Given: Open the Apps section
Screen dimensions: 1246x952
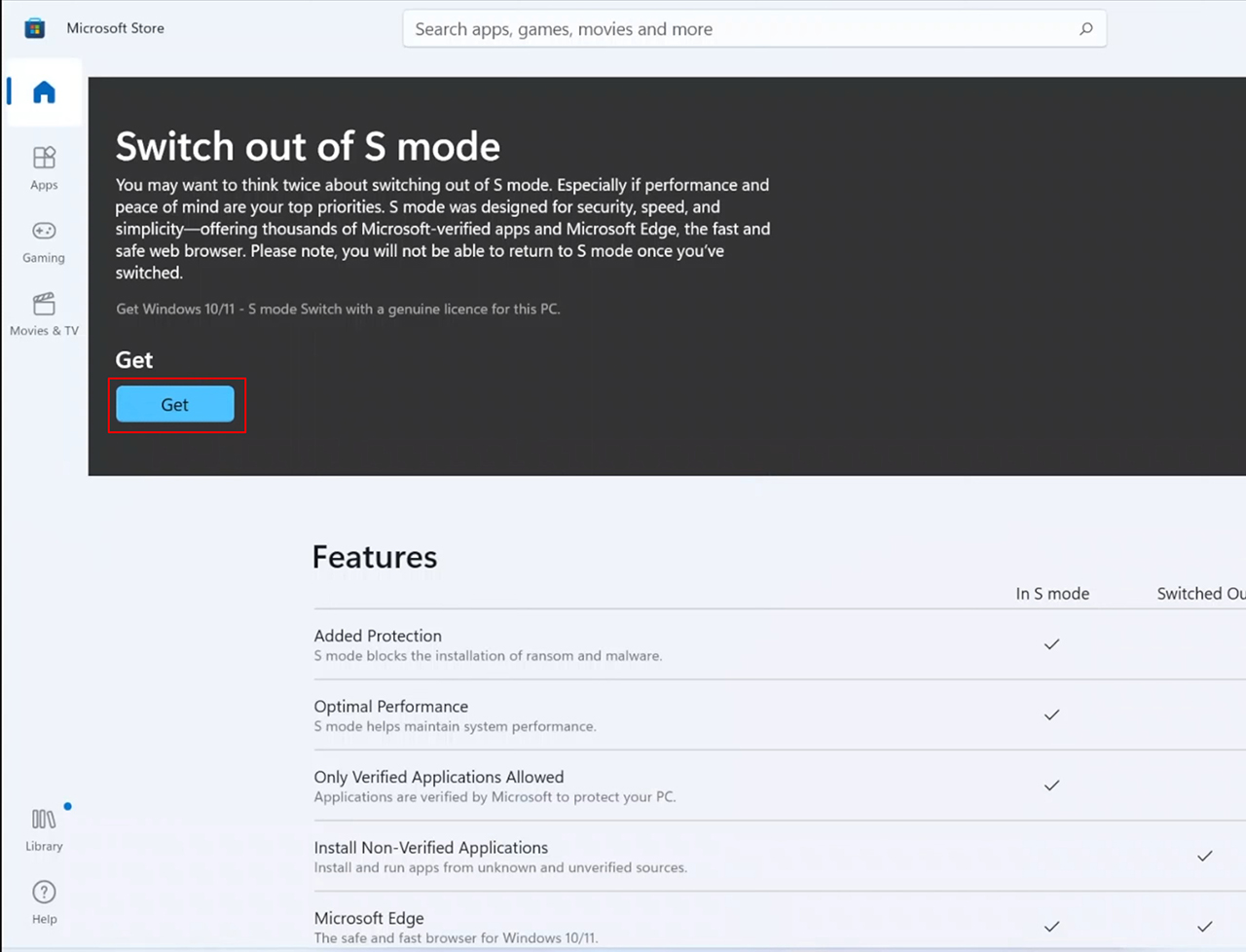Looking at the screenshot, I should click(x=43, y=167).
